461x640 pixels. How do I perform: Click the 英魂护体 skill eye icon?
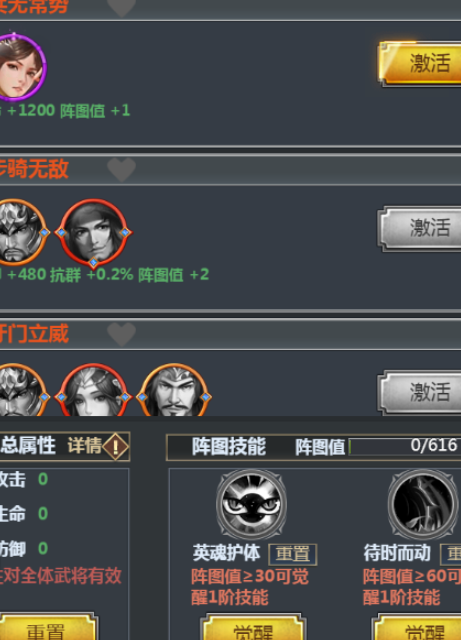[x=251, y=504]
